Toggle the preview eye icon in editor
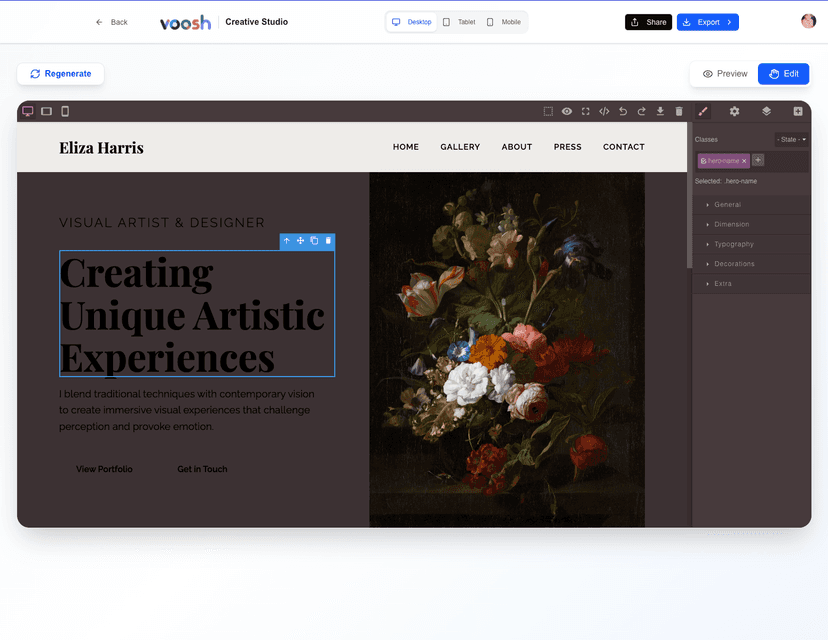 tap(567, 111)
